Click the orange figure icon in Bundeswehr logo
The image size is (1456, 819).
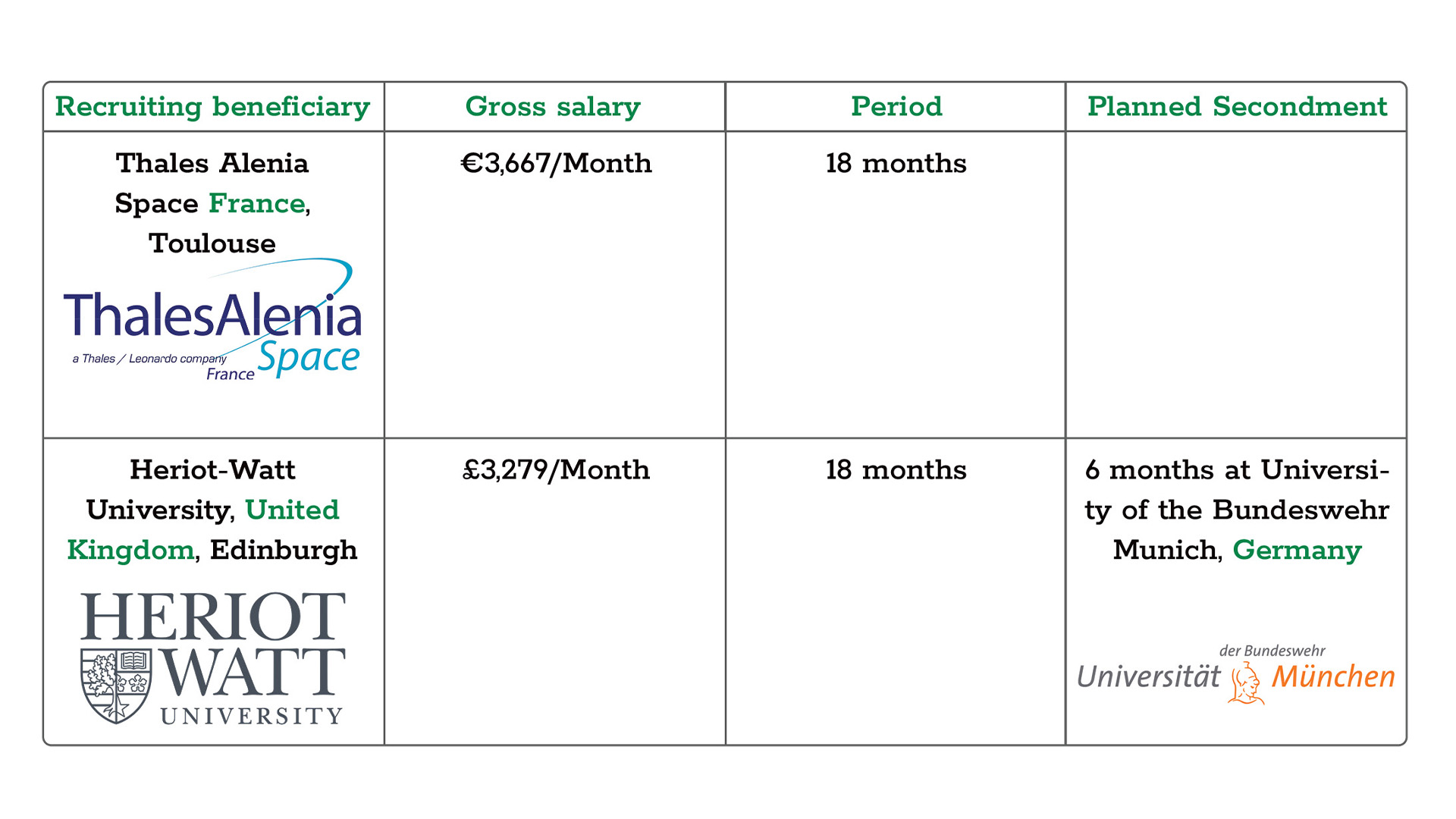[1245, 682]
